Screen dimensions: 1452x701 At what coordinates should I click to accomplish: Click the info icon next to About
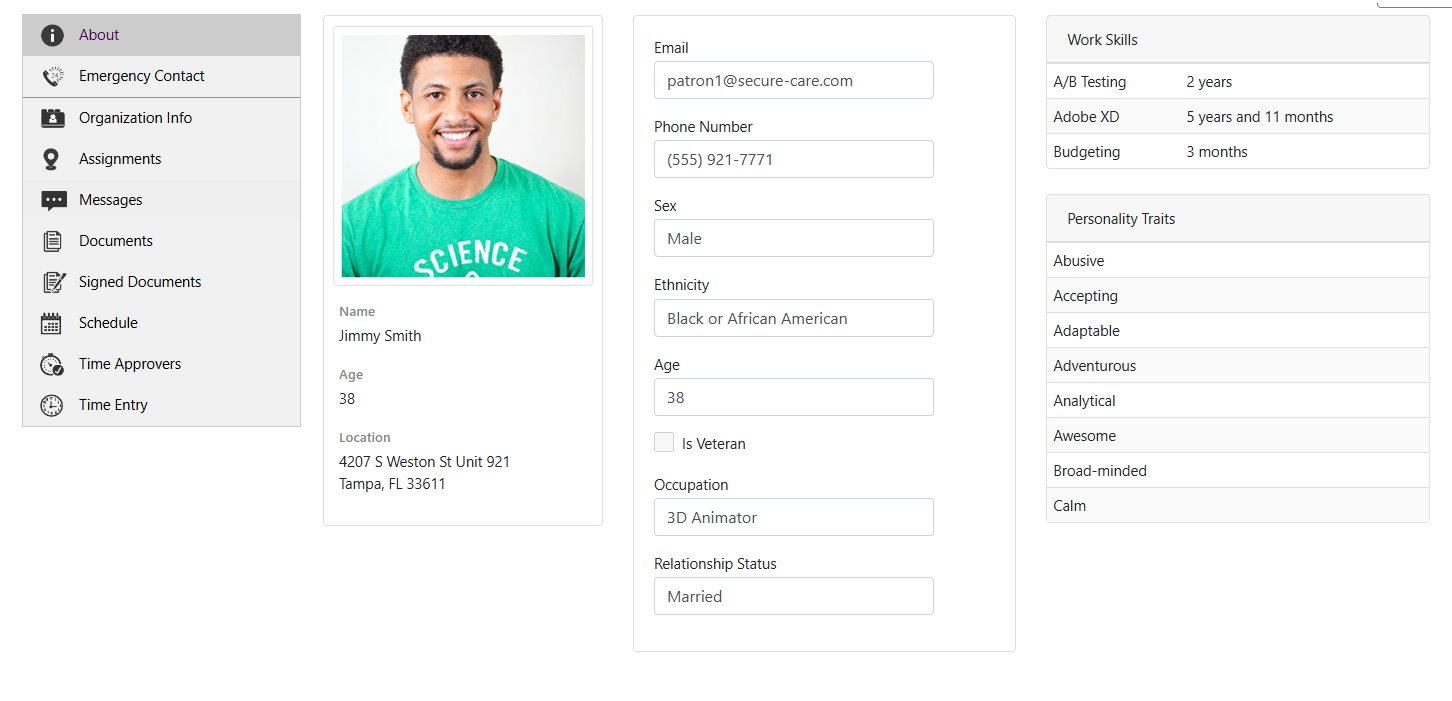(51, 35)
